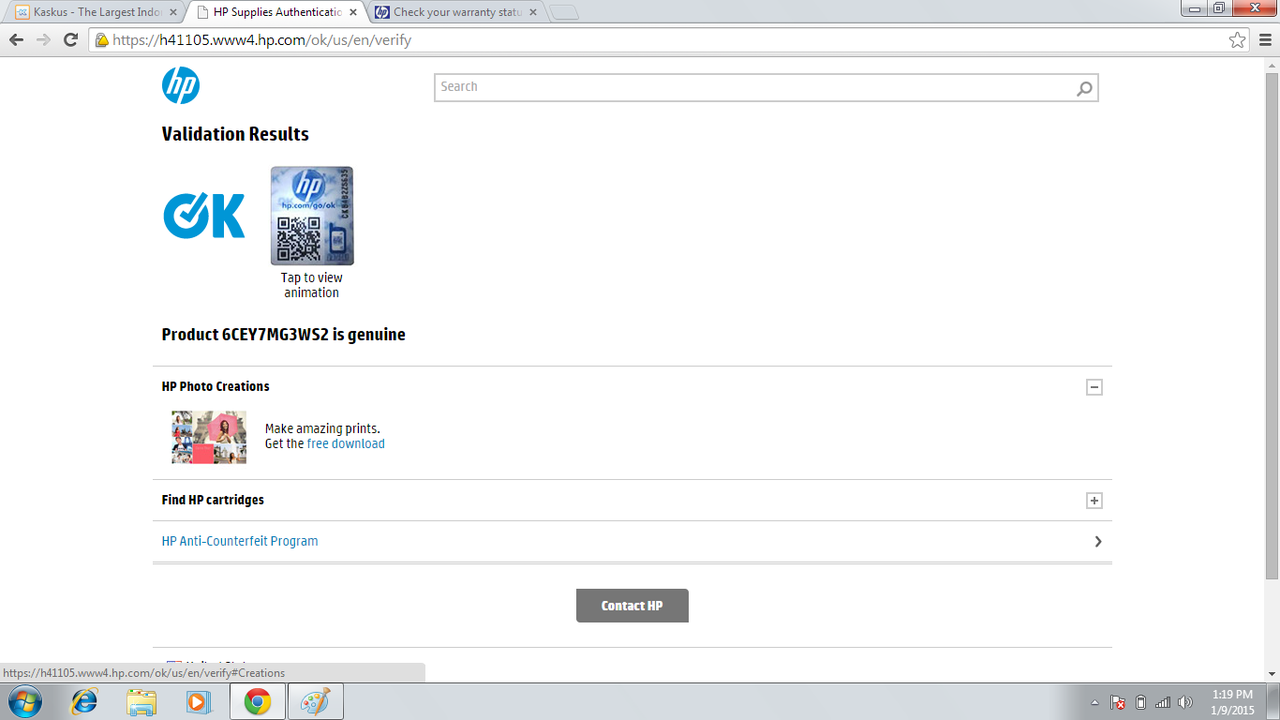Go back to previous page
This screenshot has height=720, width=1280.
[x=16, y=40]
